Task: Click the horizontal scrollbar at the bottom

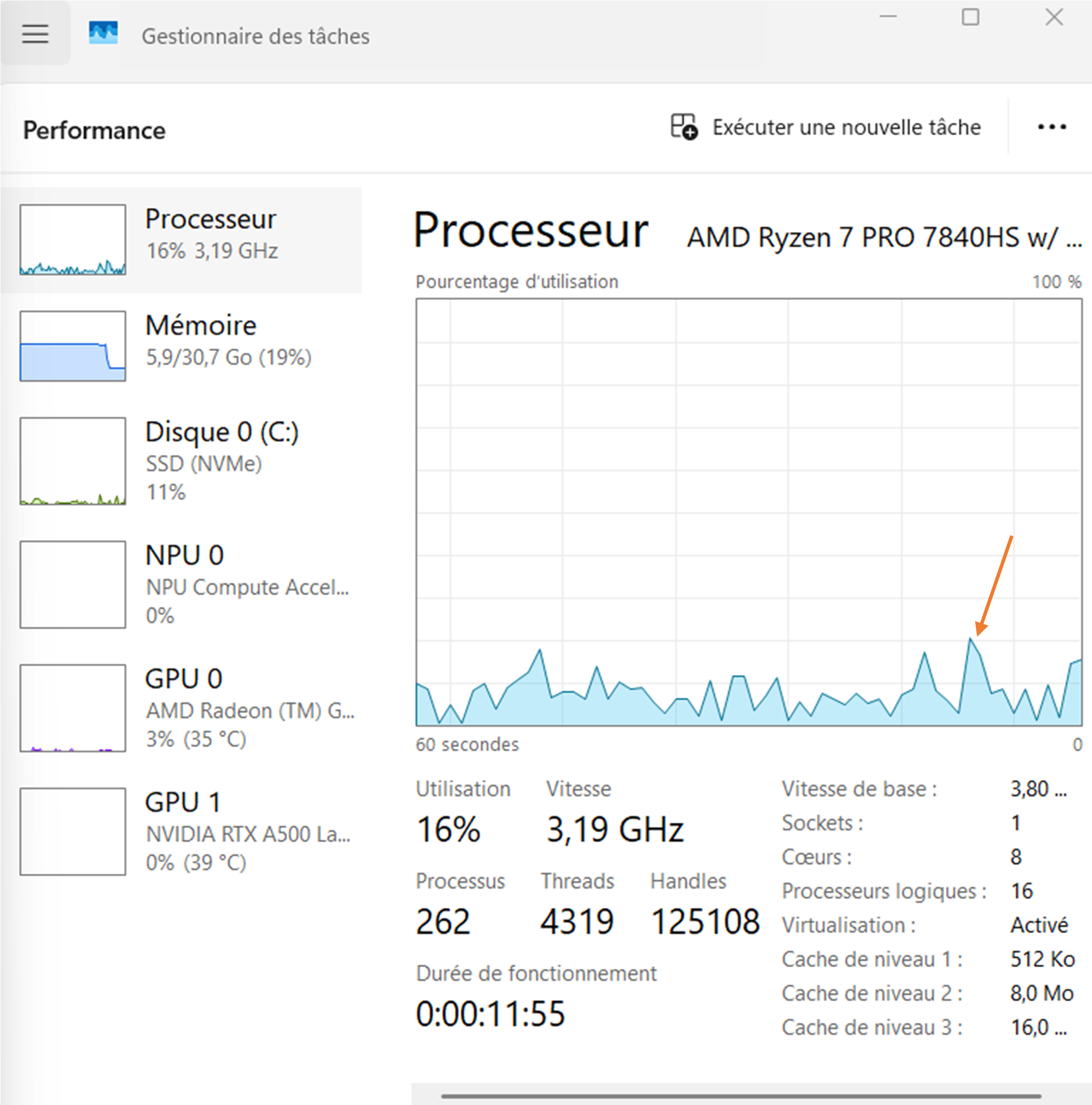Action: pyautogui.click(x=741, y=1096)
